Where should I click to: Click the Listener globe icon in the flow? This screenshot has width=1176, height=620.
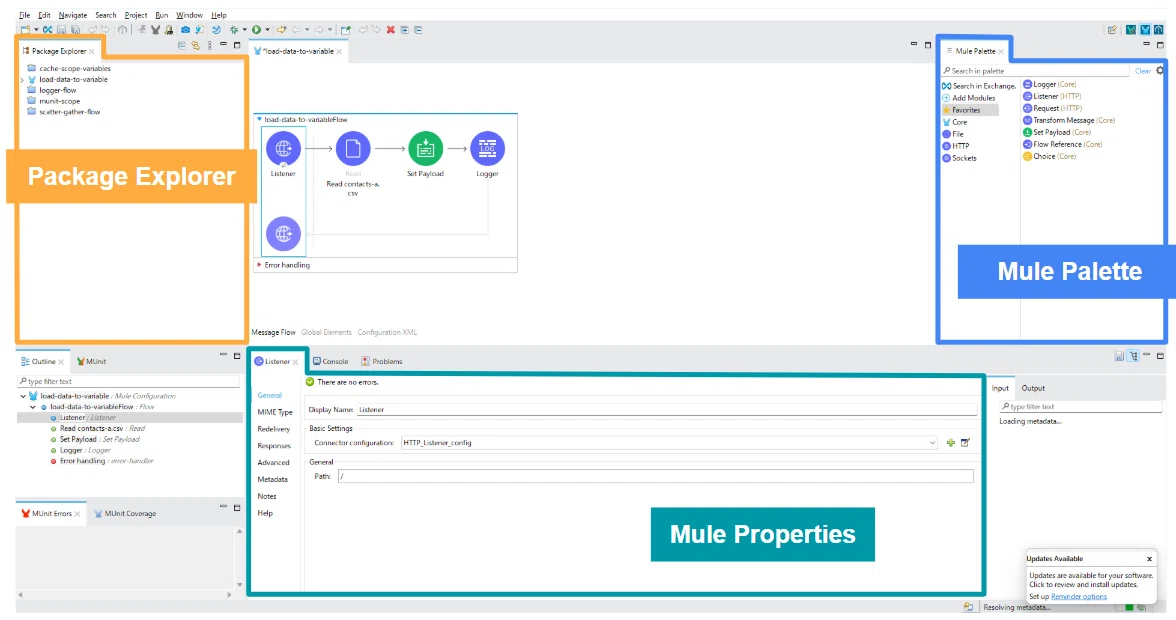[283, 148]
